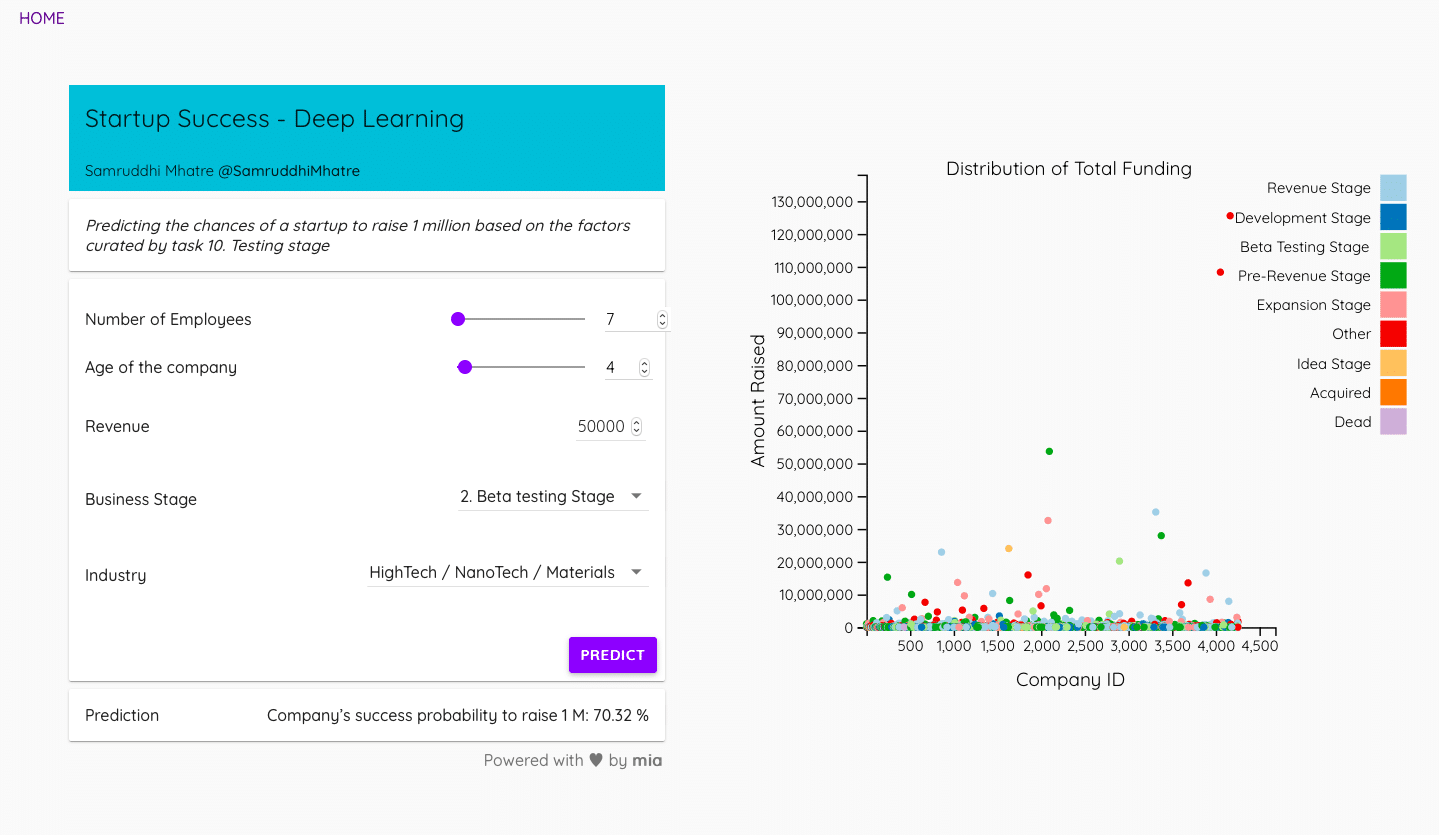Click the PREDICT button
This screenshot has width=1439, height=835.
(613, 655)
